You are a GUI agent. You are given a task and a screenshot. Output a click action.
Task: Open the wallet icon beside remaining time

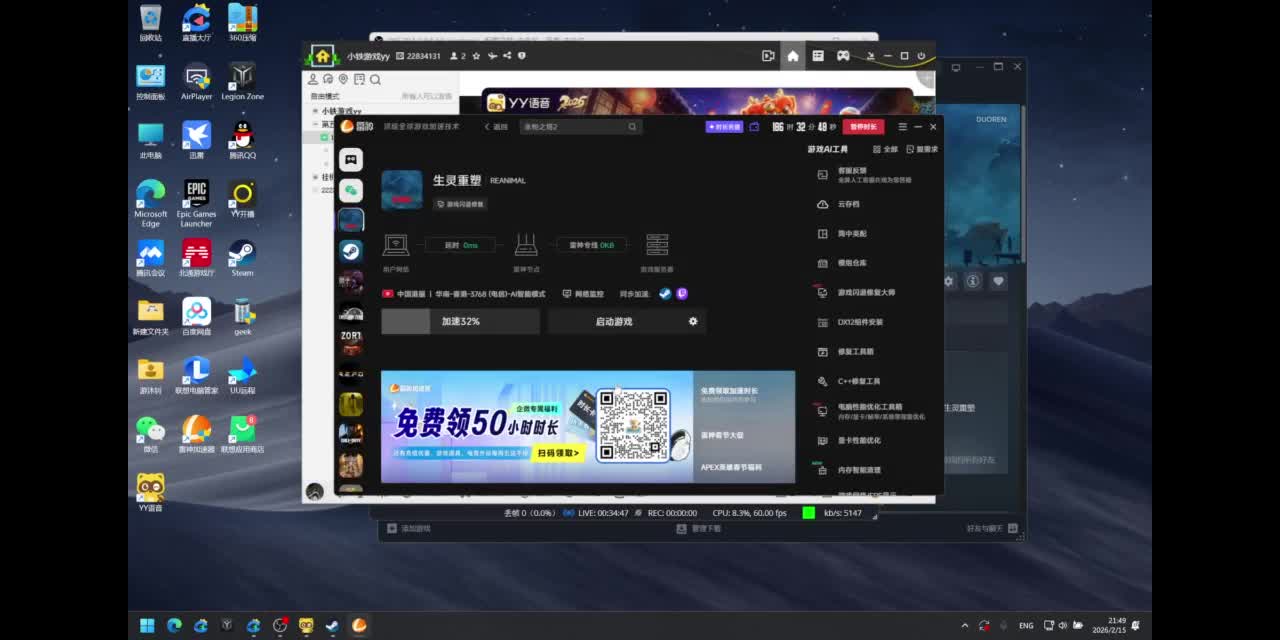(754, 127)
